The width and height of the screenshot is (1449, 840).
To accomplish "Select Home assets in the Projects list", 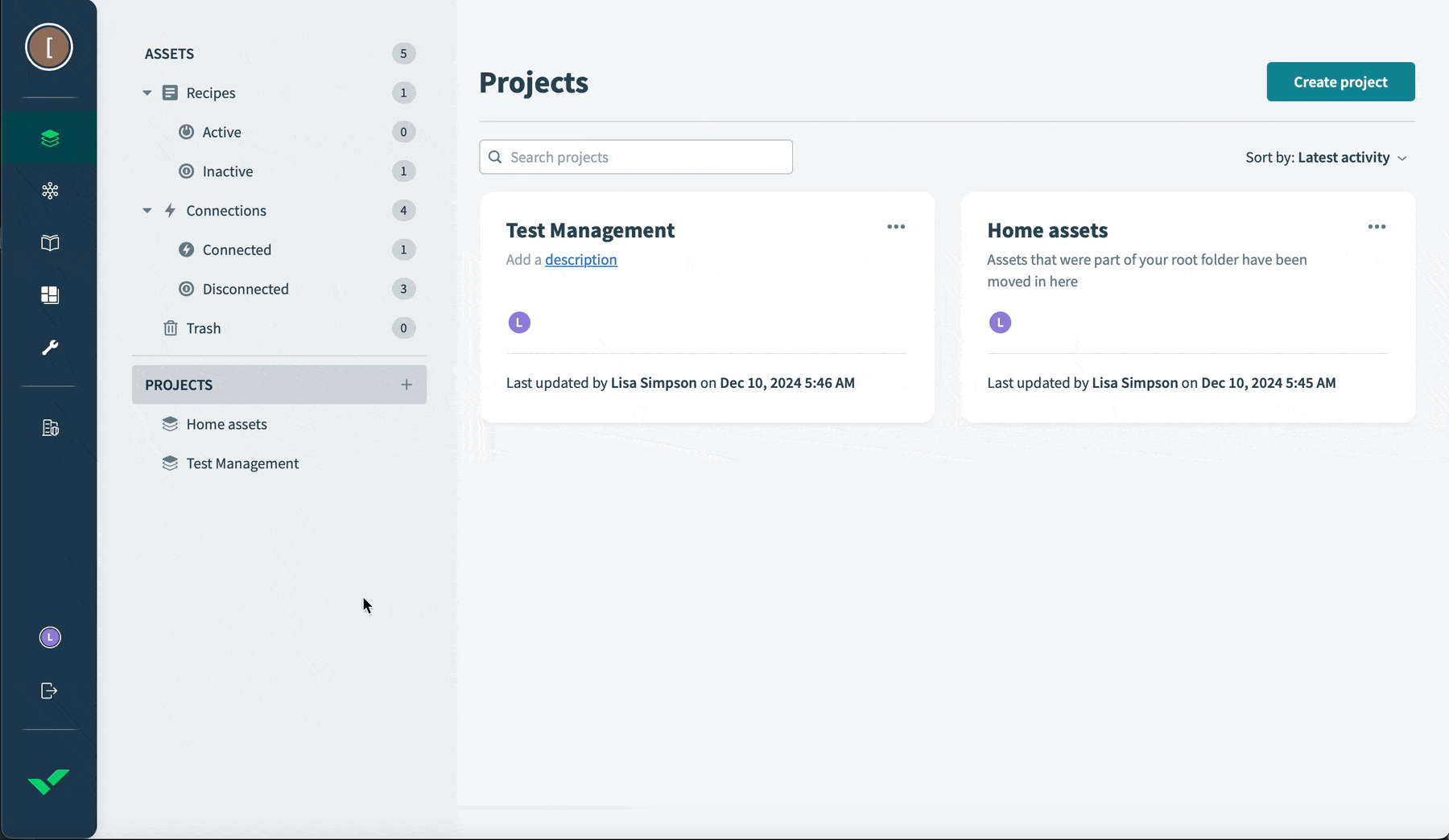I will pyautogui.click(x=226, y=423).
